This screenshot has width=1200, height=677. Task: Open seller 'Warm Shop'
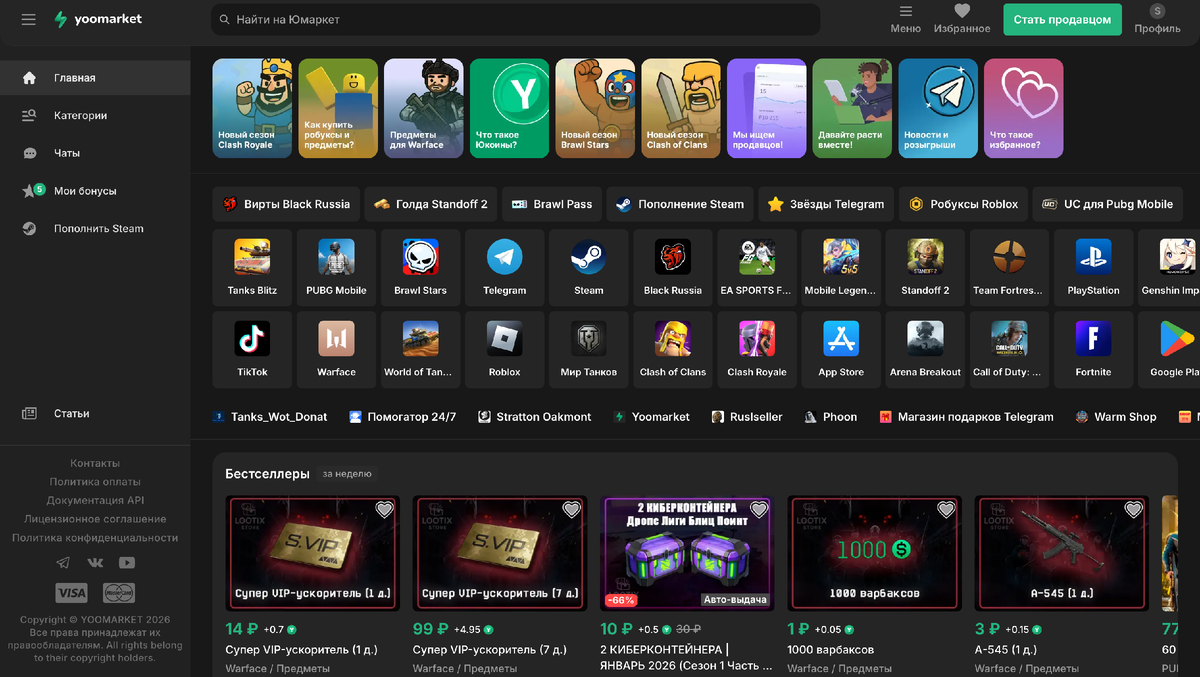point(1116,417)
